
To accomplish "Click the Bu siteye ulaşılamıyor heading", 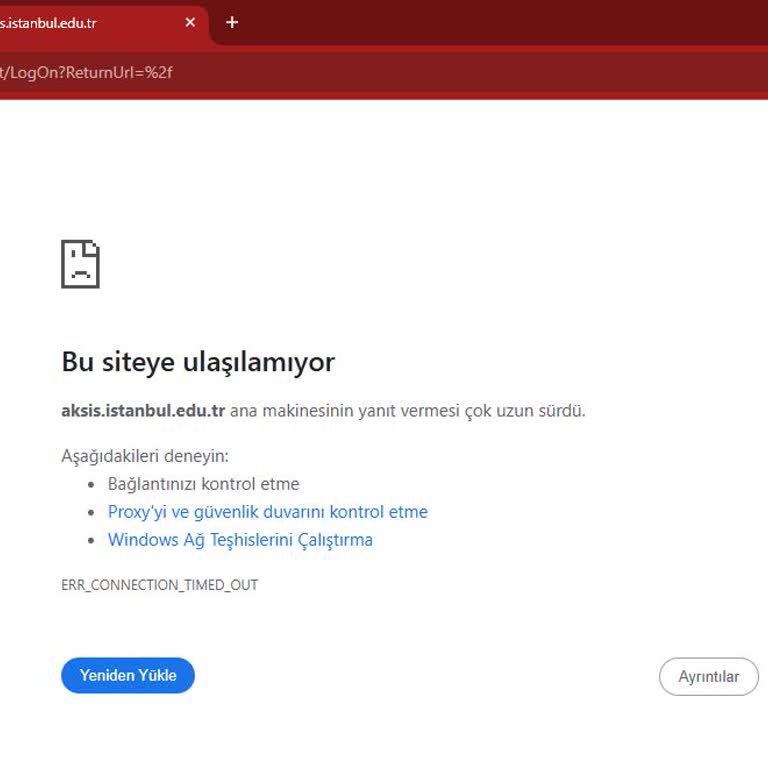I will click(x=198, y=362).
